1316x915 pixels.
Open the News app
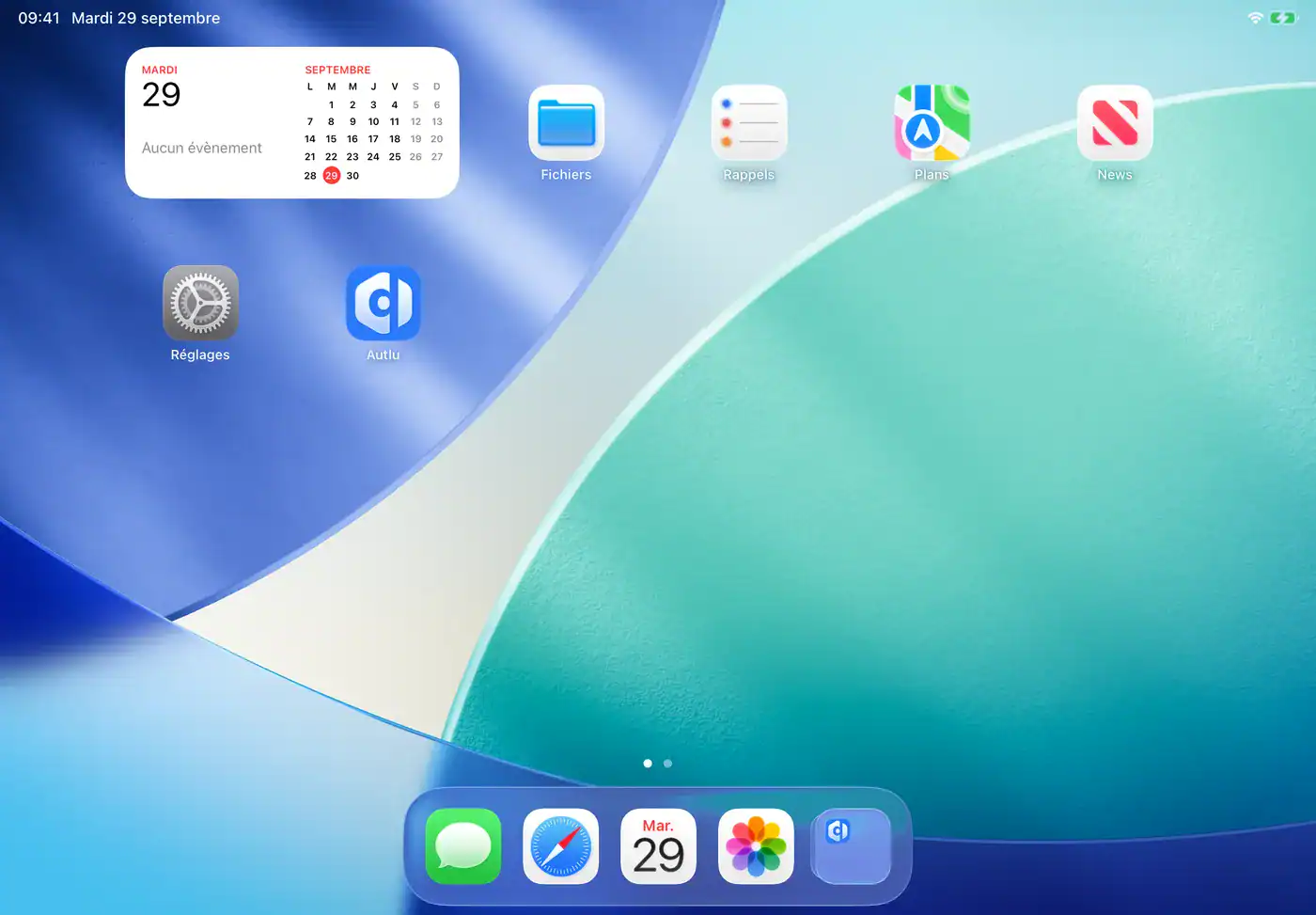1115,123
